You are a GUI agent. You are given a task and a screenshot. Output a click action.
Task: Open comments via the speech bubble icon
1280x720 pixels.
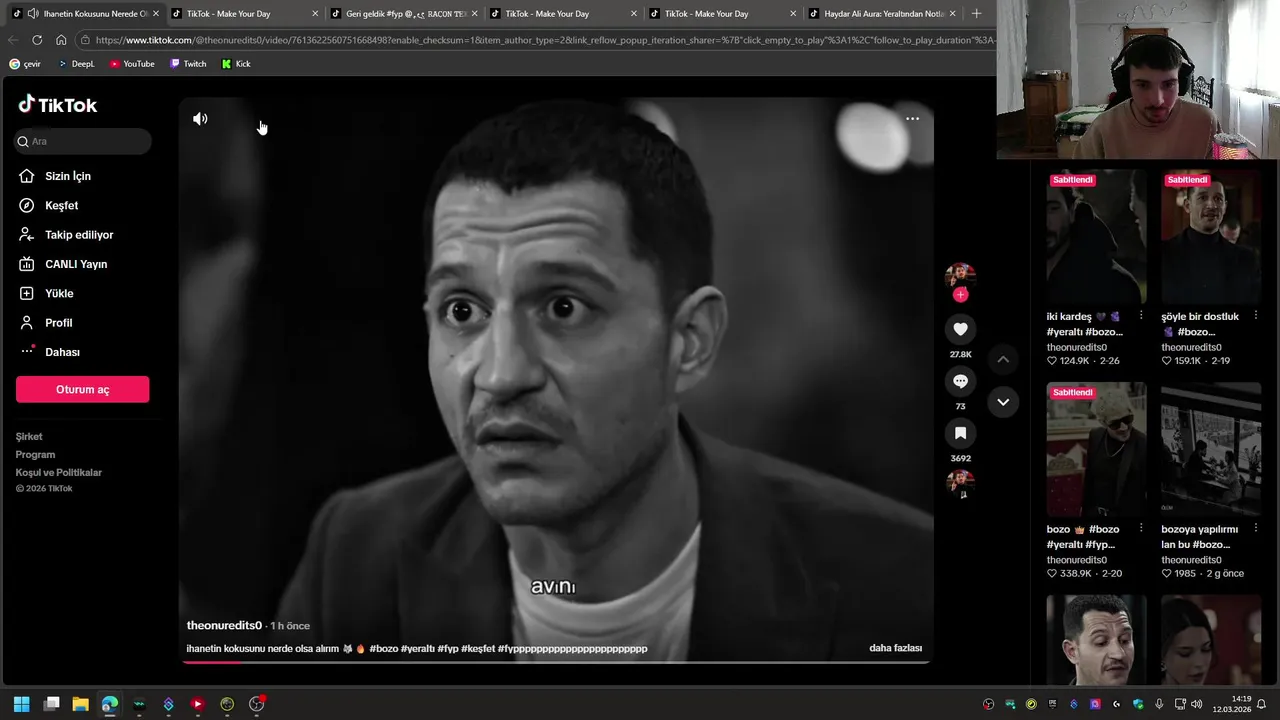click(x=960, y=381)
